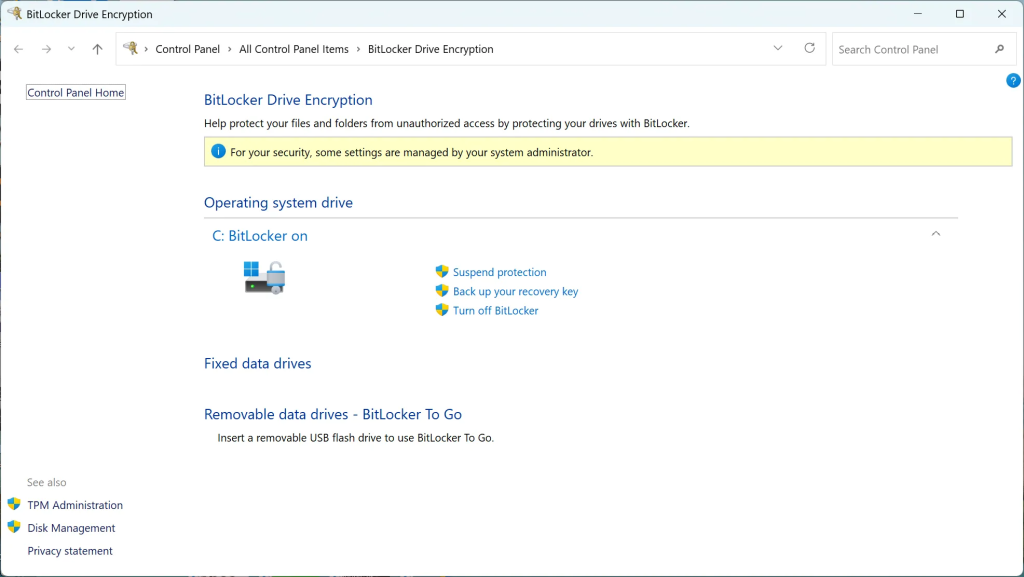Click the BitLocker drive lock icon
Viewport: 1024px width, 577px height.
tap(265, 277)
